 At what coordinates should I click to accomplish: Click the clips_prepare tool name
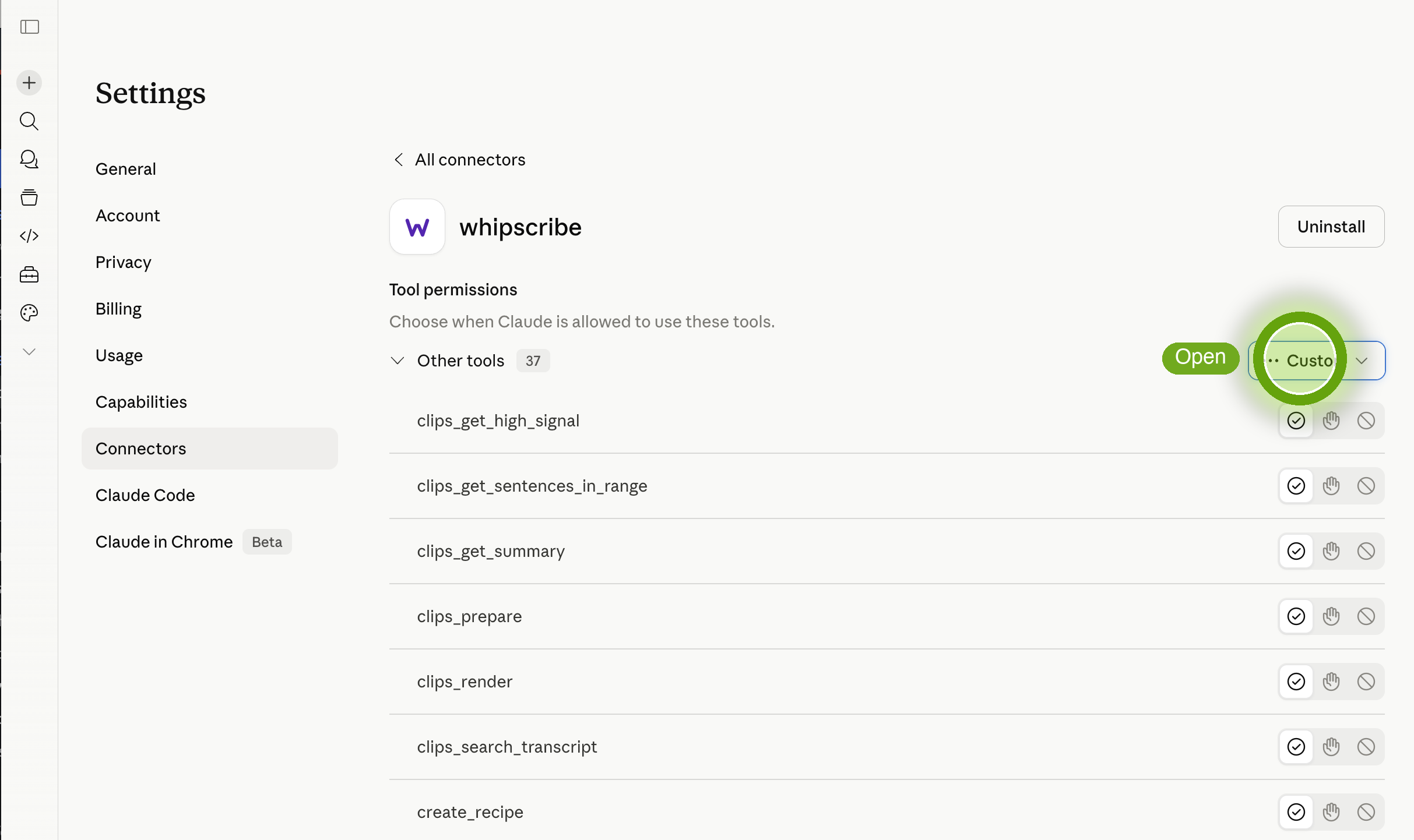pos(469,616)
